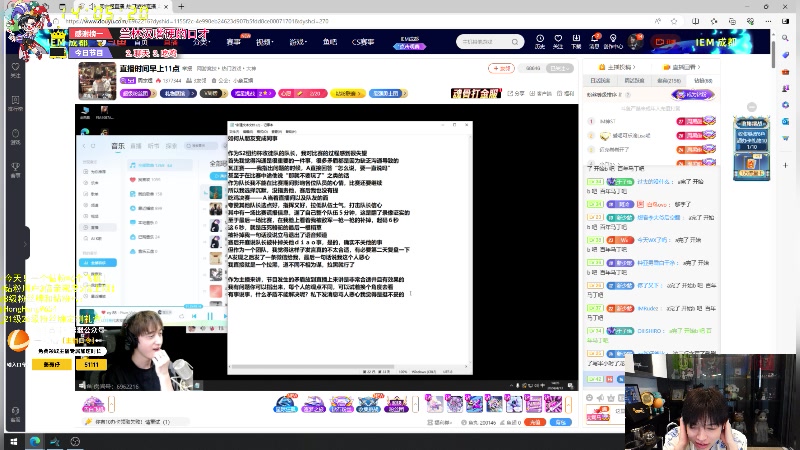Open browser sidebar toolbox icon
The height and width of the screenshot is (450, 800).
point(785,71)
